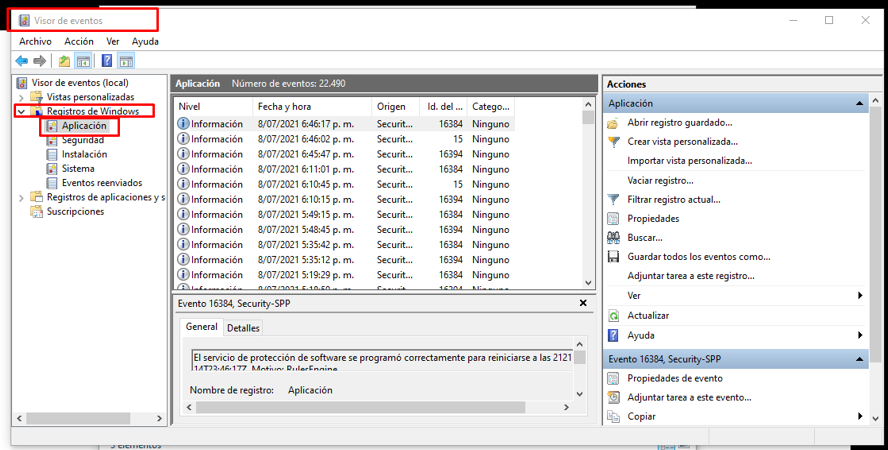The height and width of the screenshot is (450, 888).
Task: Click the binoculars Buscar icon
Action: tap(614, 238)
